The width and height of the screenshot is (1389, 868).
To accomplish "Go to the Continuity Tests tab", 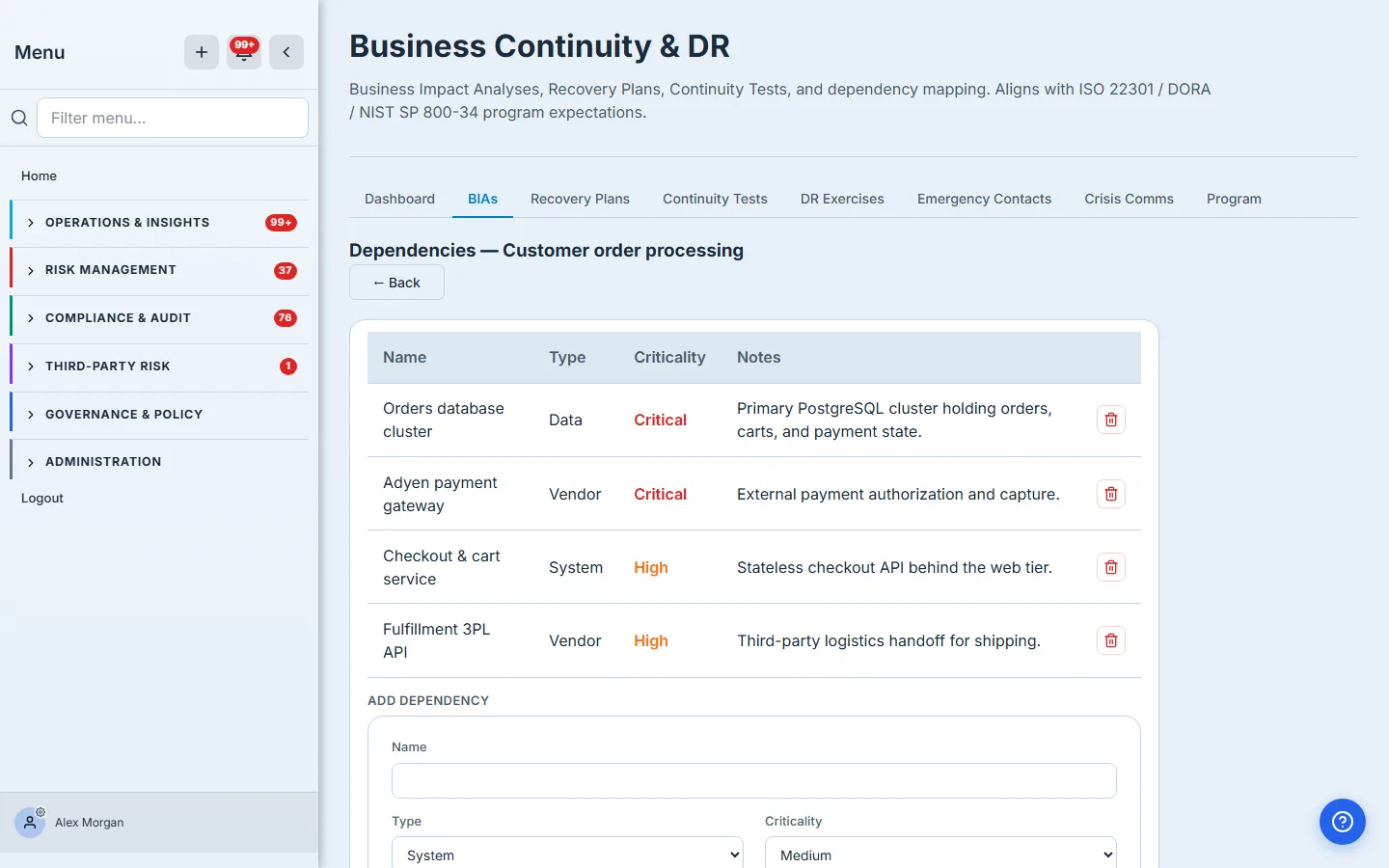I will pyautogui.click(x=715, y=199).
